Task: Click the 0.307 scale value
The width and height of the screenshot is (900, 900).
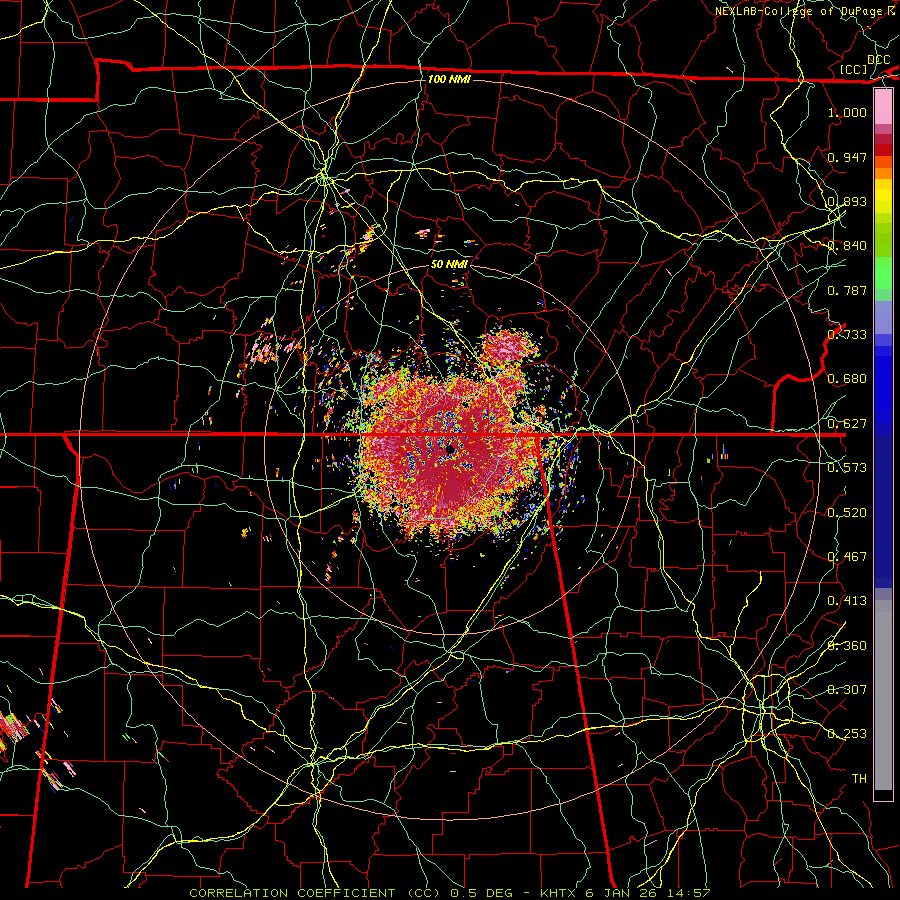Action: click(x=847, y=690)
